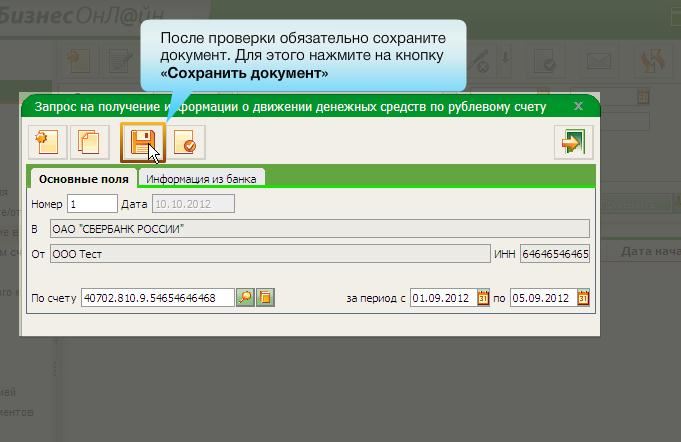Click the copy document icon
681x442 pixels.
point(89,142)
